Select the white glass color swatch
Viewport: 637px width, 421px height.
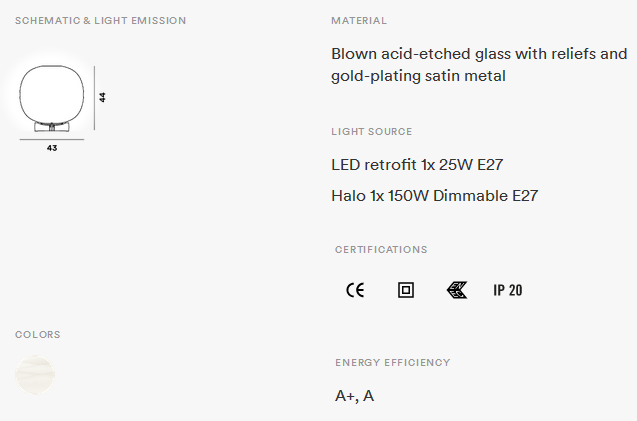pyautogui.click(x=35, y=375)
